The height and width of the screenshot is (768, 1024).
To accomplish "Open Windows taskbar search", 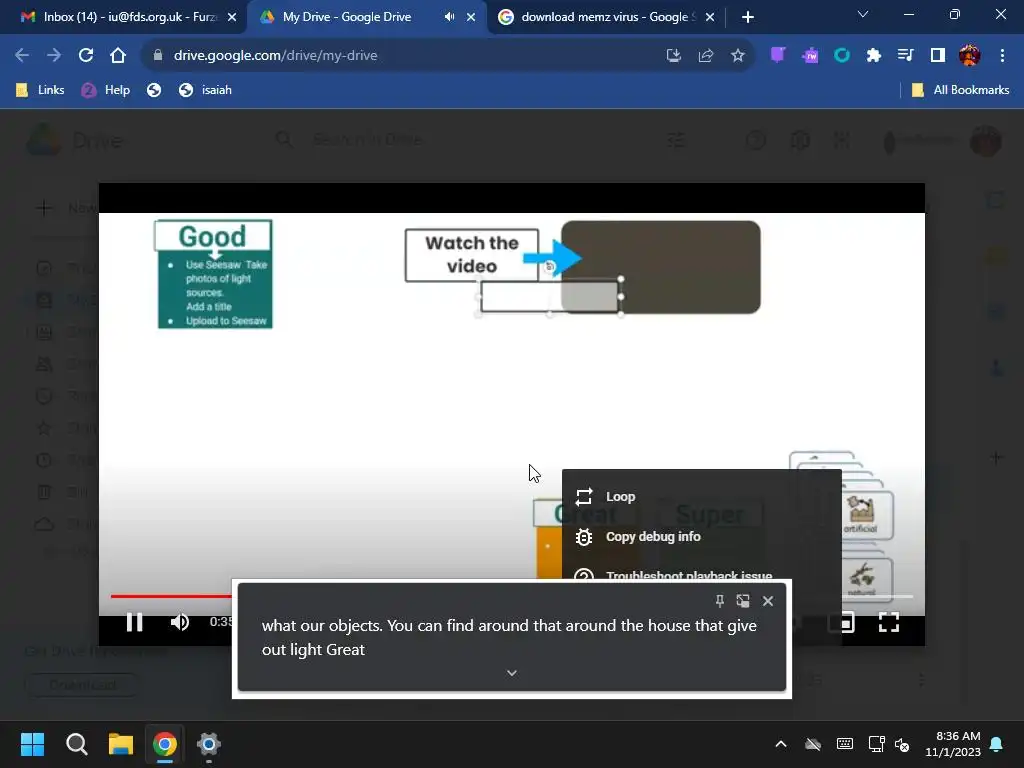I will 76,744.
